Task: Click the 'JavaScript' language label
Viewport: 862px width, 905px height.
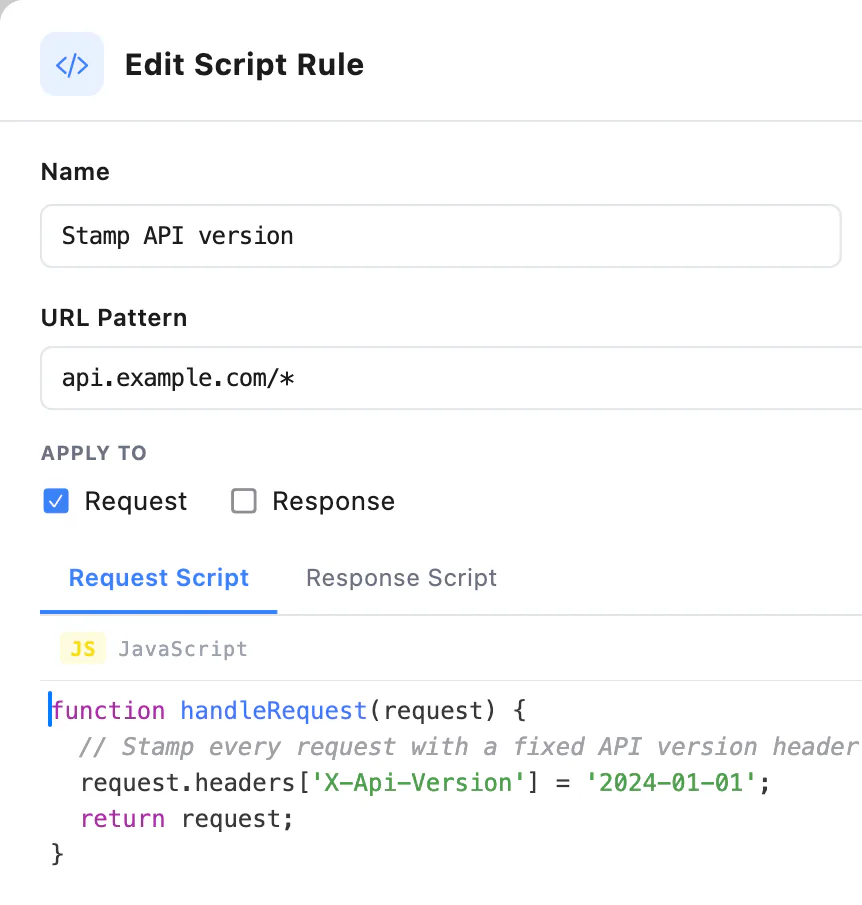Action: [x=183, y=649]
